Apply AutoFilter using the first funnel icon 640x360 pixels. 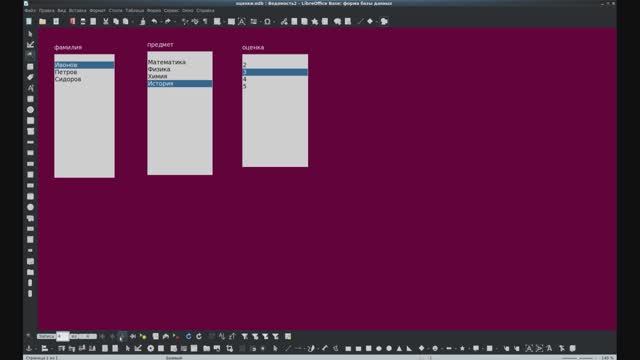[244, 336]
